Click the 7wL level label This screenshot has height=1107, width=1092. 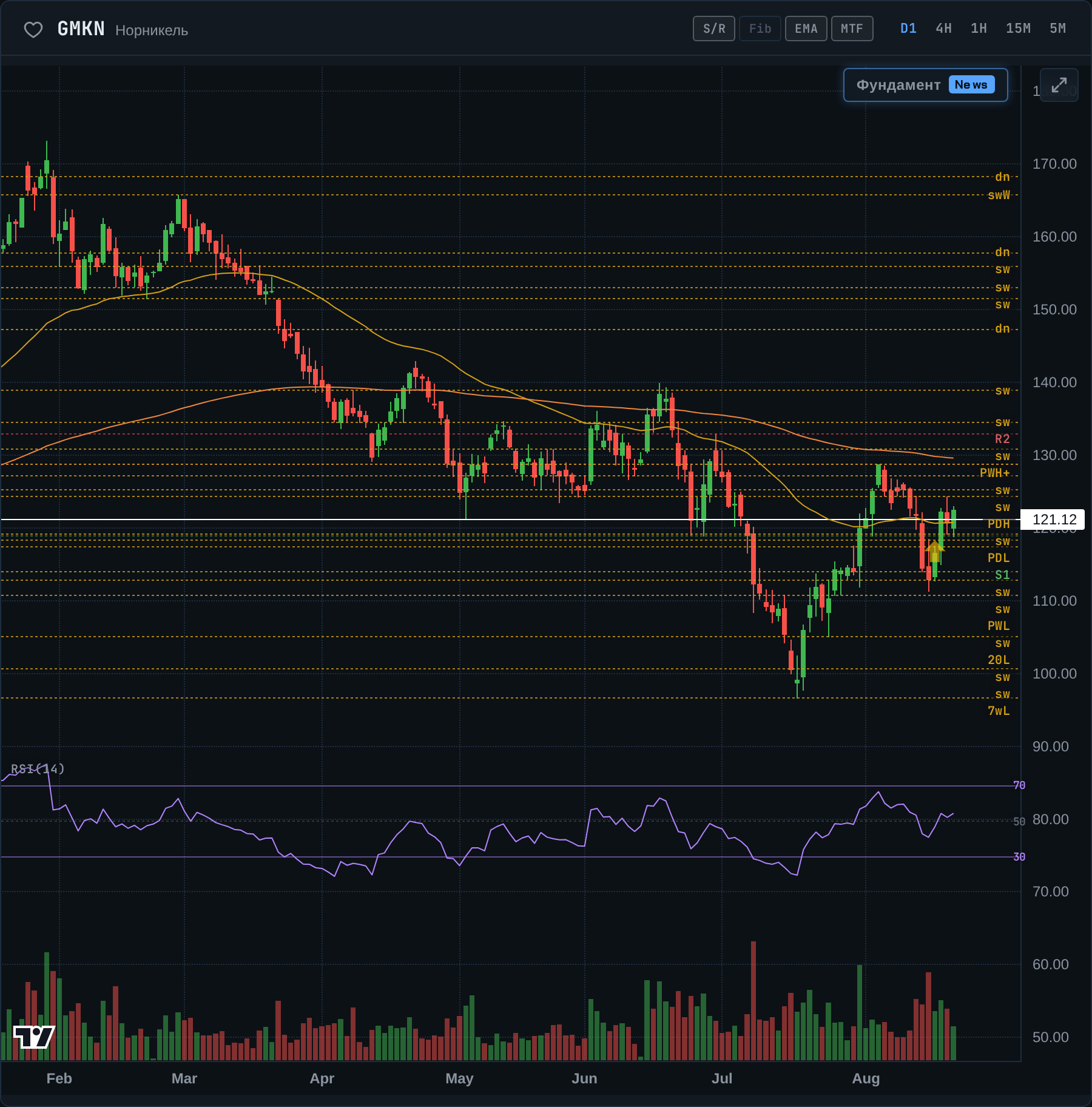999,711
